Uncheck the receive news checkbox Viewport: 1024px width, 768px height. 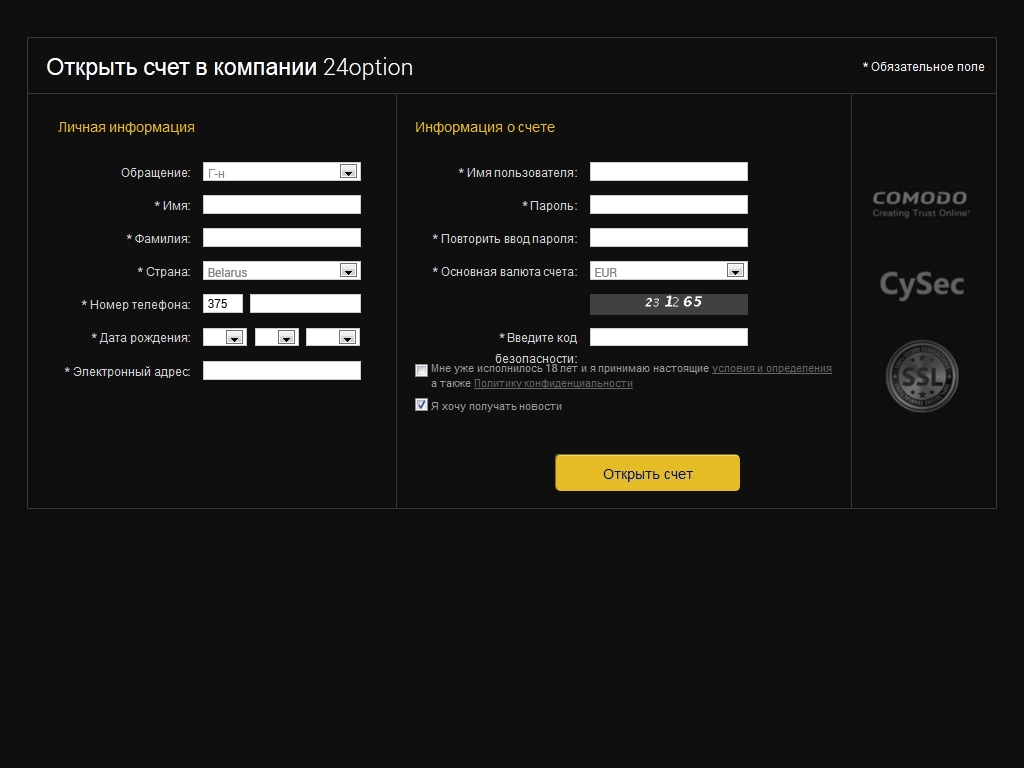[421, 405]
